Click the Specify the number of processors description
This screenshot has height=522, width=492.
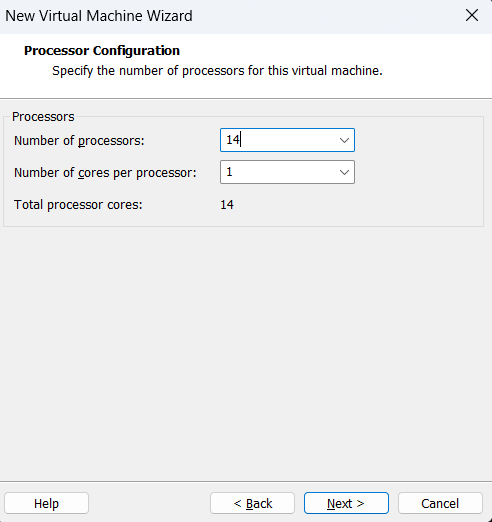(217, 71)
